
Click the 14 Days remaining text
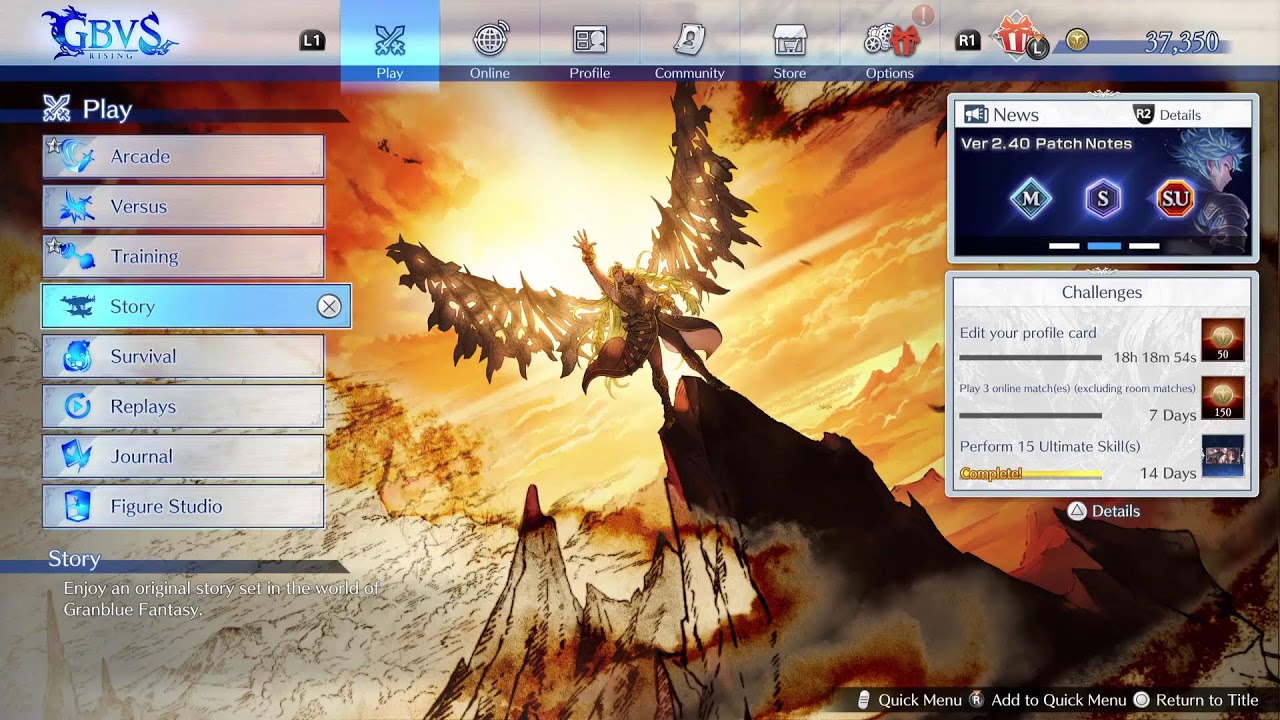[1168, 473]
